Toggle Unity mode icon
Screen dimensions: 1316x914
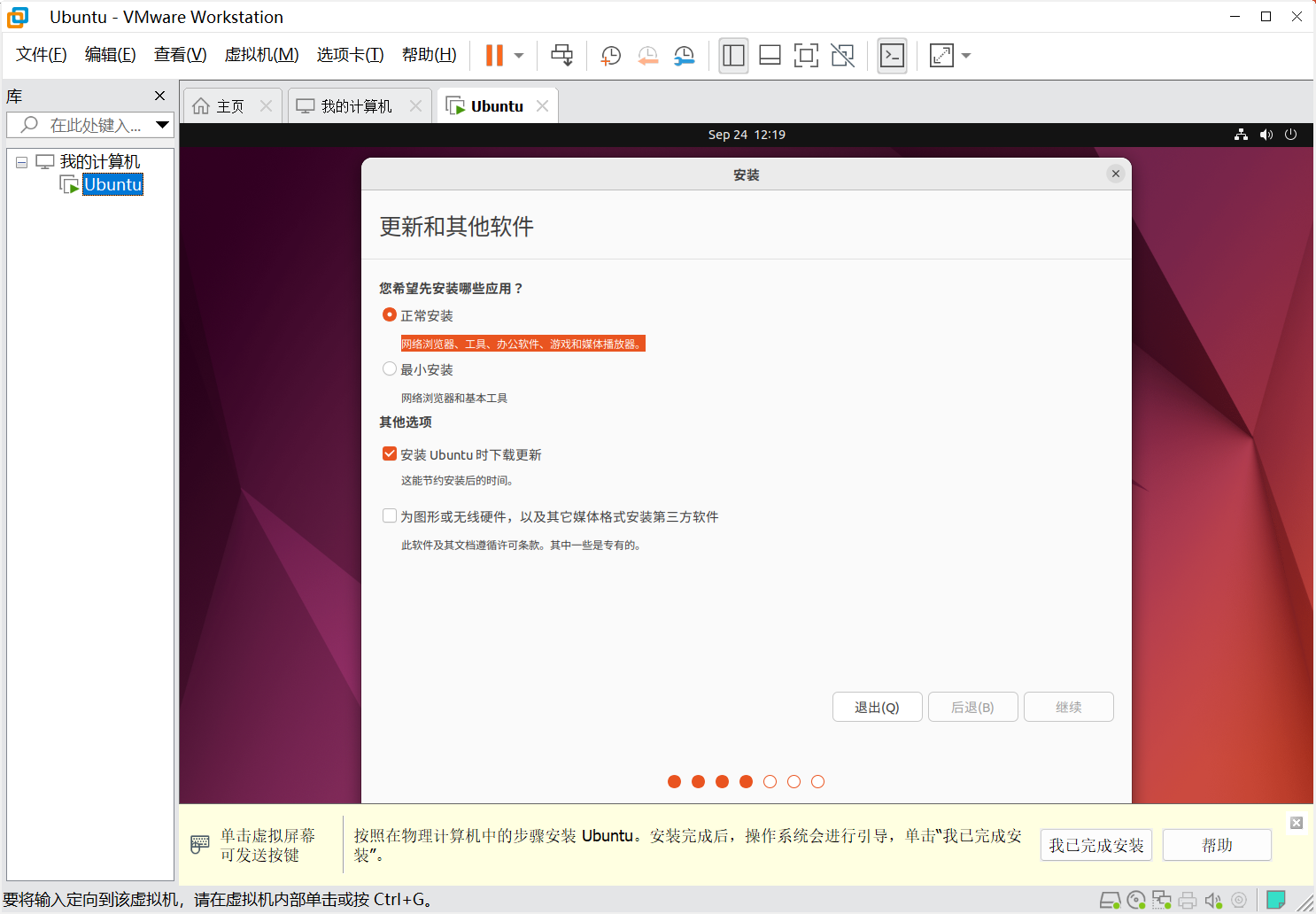(843, 56)
